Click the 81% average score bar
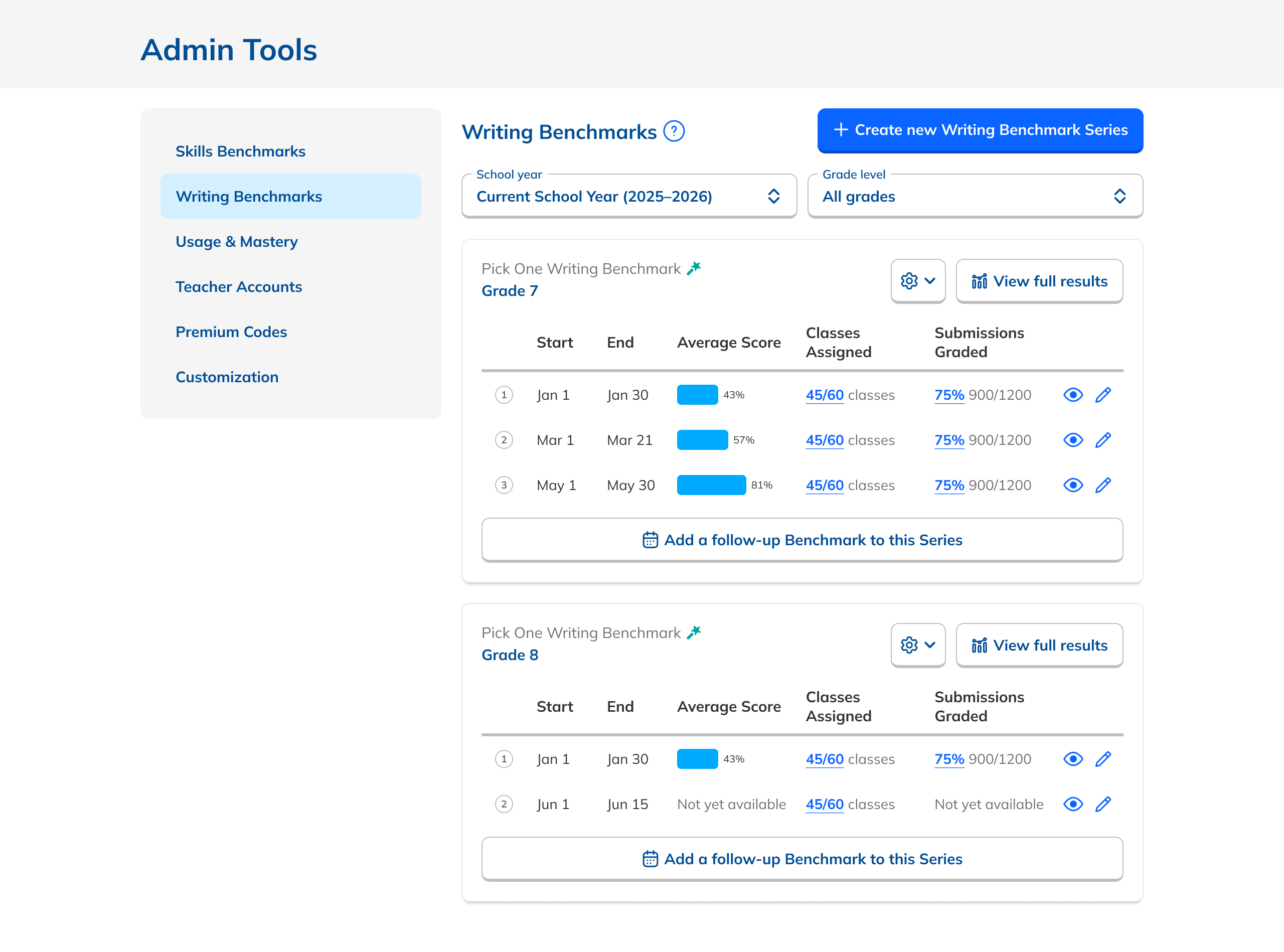 (711, 485)
